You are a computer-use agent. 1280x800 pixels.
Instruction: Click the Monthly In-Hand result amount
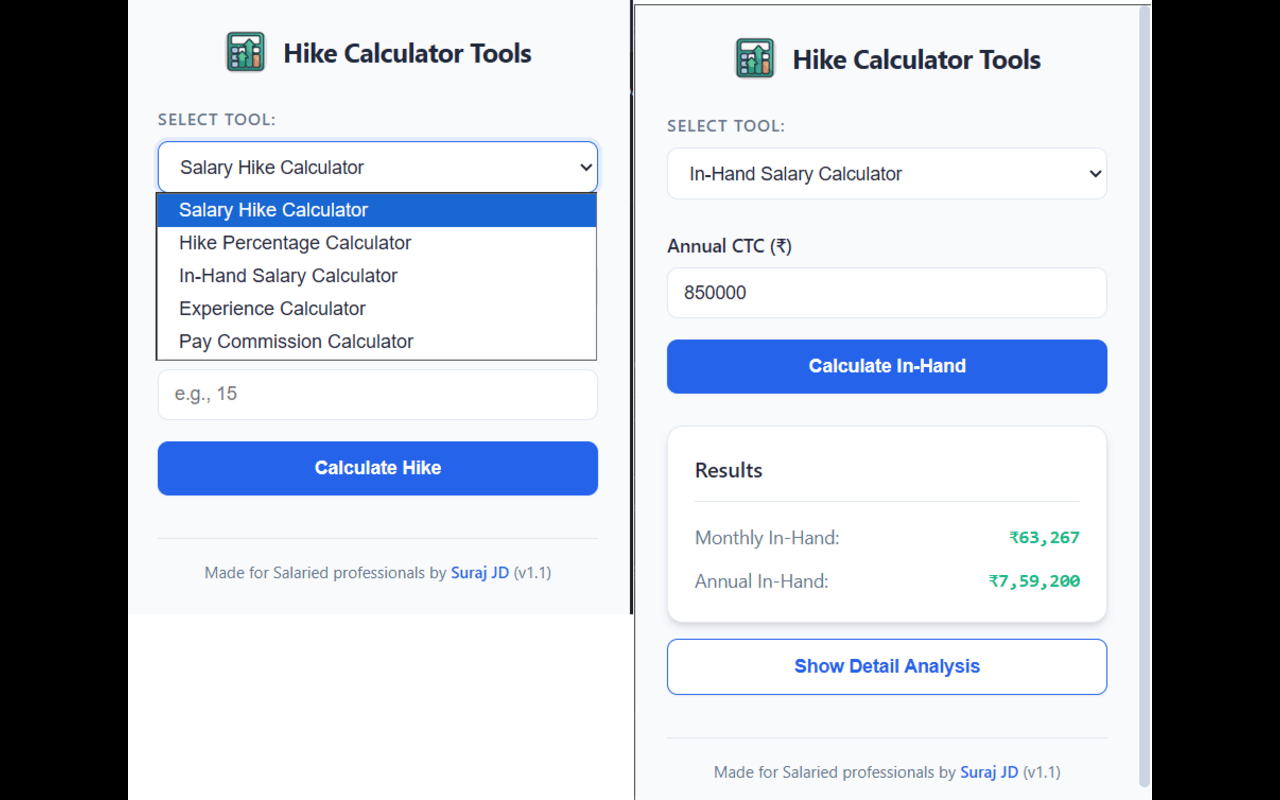tap(1044, 538)
